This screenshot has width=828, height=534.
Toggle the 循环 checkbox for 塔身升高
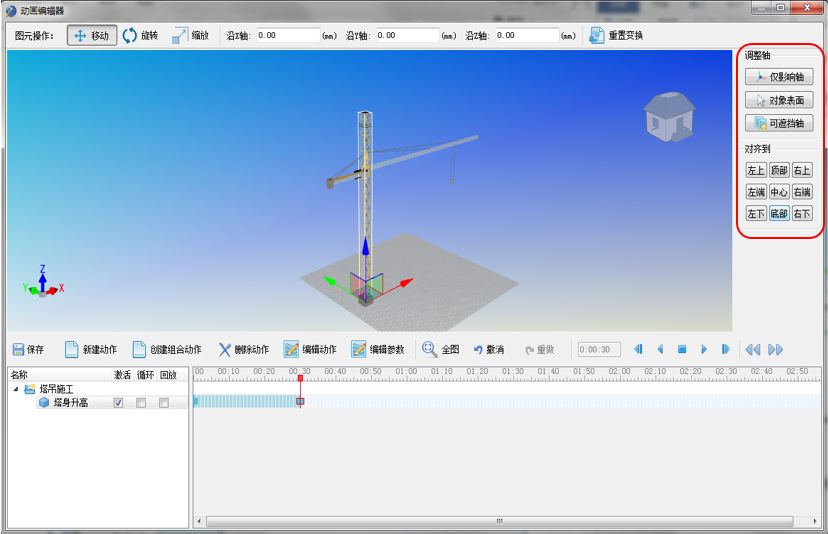coord(141,403)
